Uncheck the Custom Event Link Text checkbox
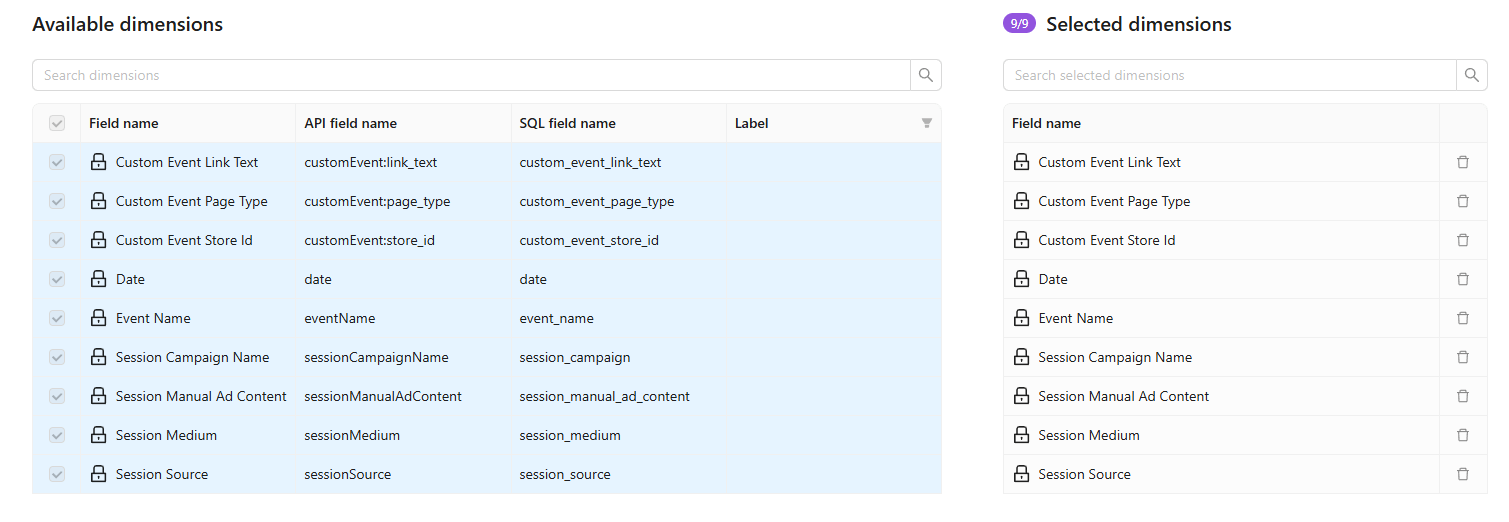The image size is (1509, 522). pyautogui.click(x=57, y=162)
